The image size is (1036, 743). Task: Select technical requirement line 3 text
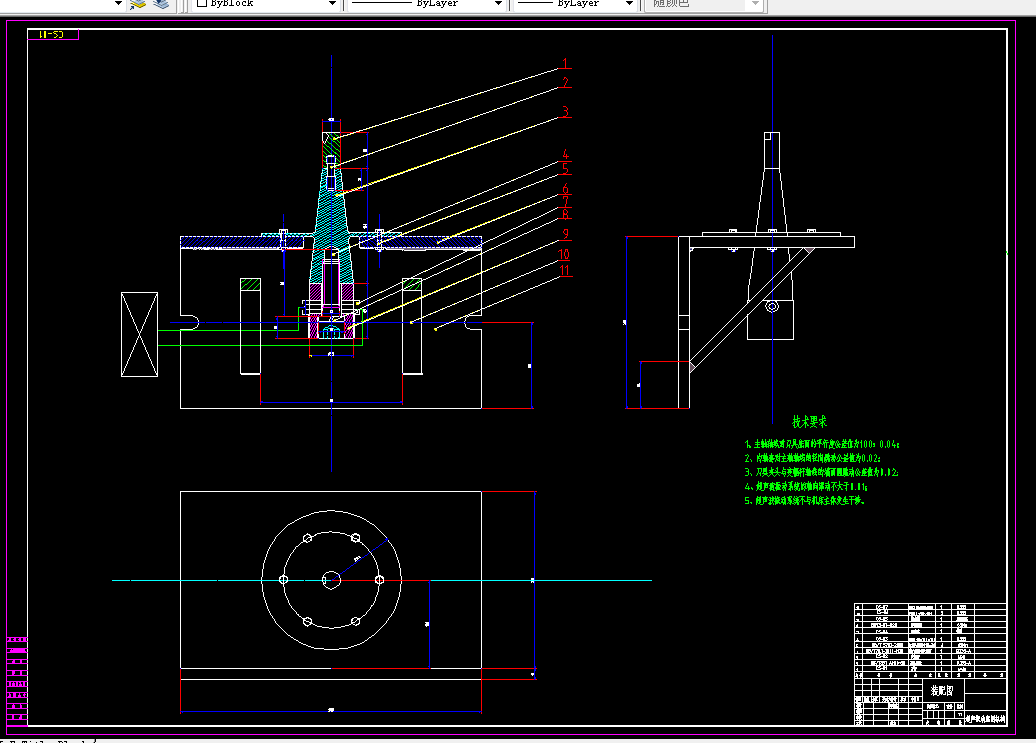[x=821, y=472]
